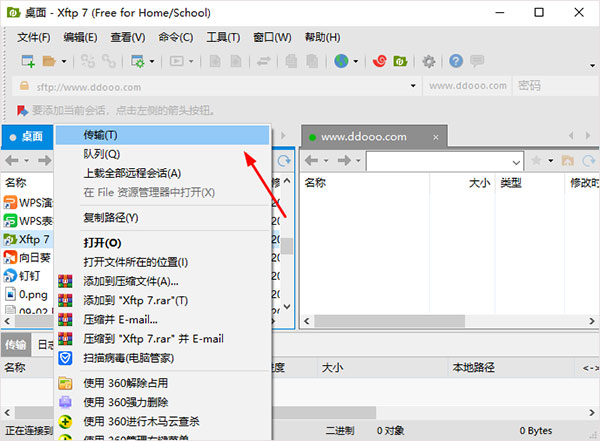Click the session properties gear-window icon
The image size is (600, 441).
[138, 61]
